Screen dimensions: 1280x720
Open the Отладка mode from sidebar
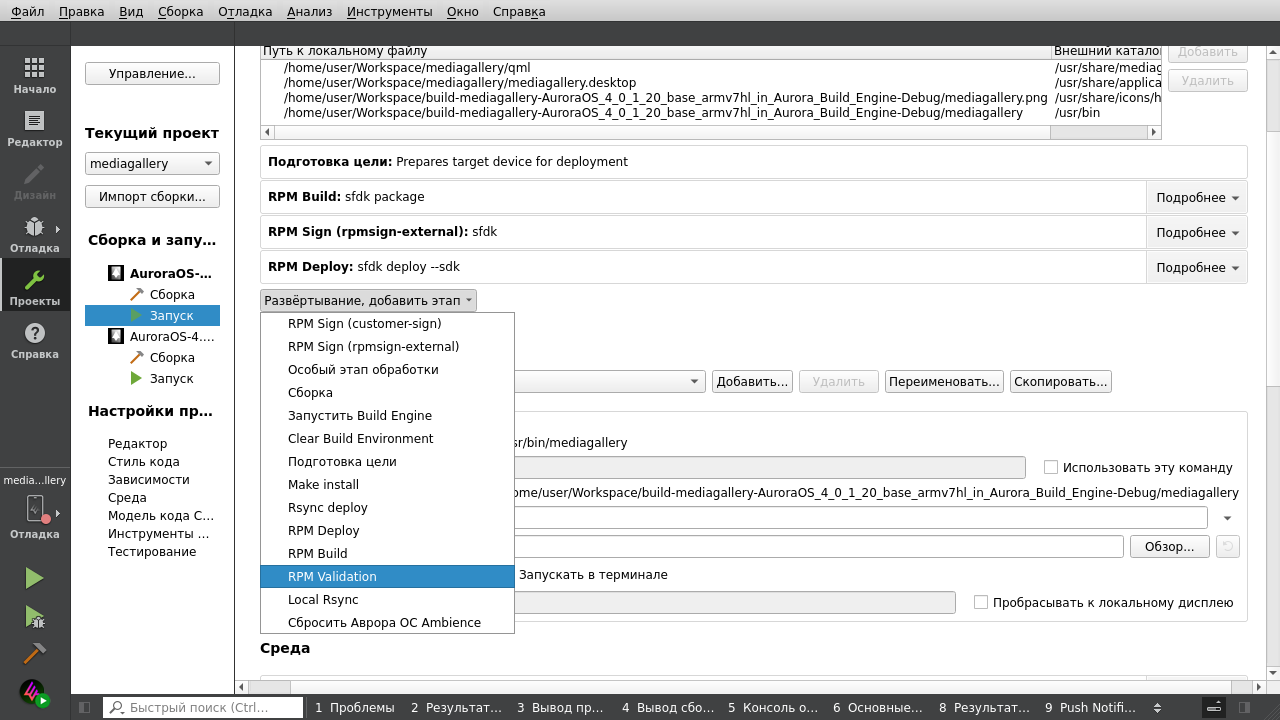tap(35, 234)
